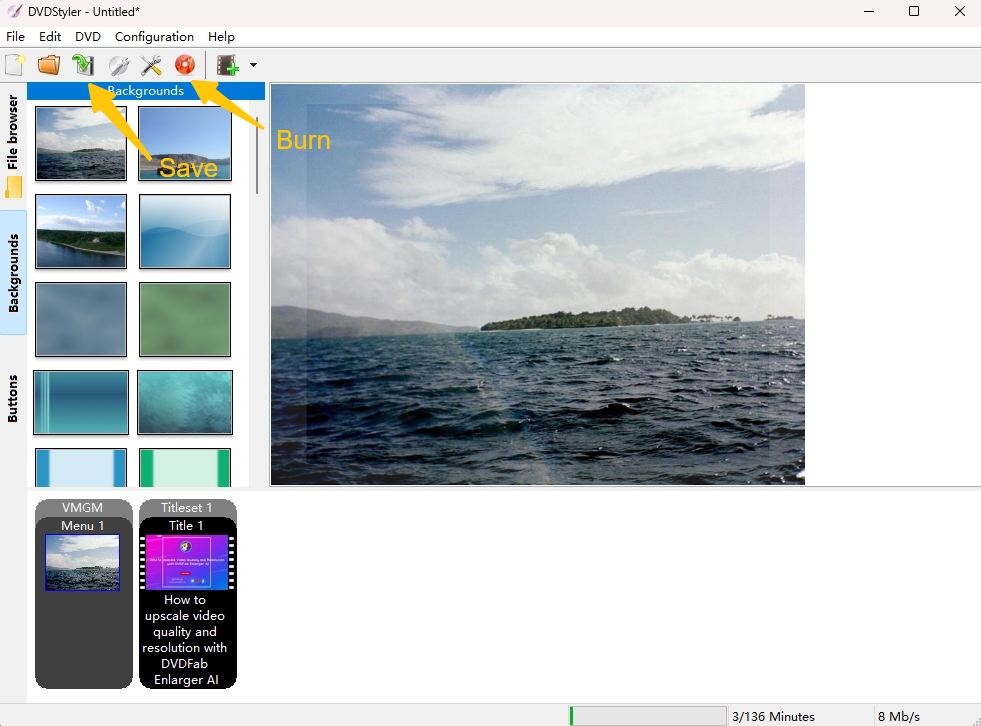Image resolution: width=981 pixels, height=726 pixels.
Task: Expand the add-file dropdown arrow
Action: click(x=253, y=66)
